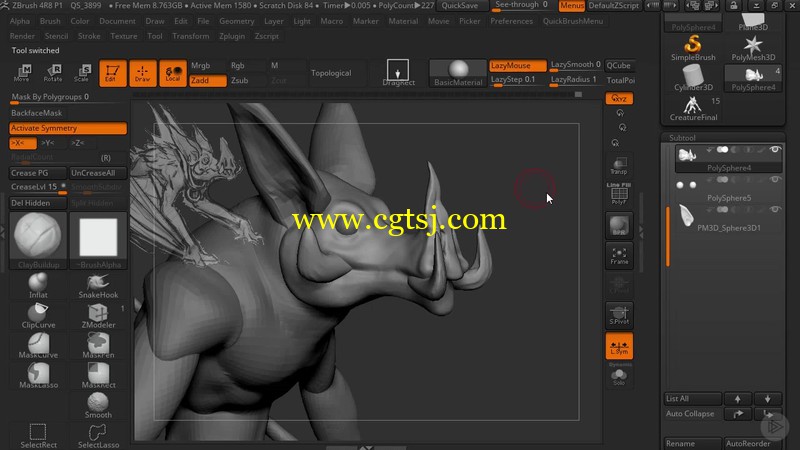
Task: Select the Smooth brush
Action: coord(98,406)
